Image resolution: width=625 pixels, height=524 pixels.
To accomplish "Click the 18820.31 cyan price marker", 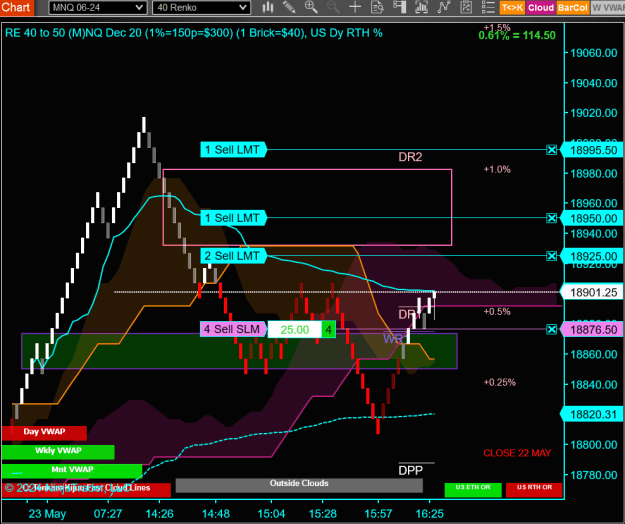I will pyautogui.click(x=593, y=414).
